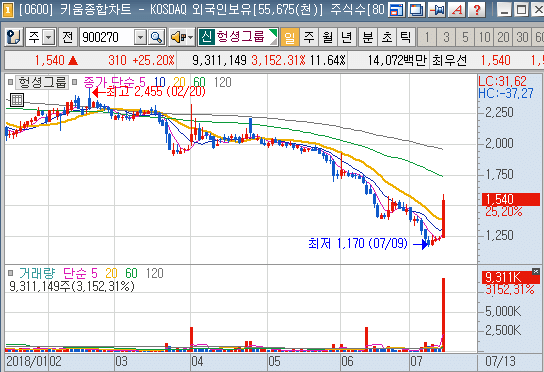Click the current price tag 1,540 on axis
The width and height of the screenshot is (544, 372).
511,199
